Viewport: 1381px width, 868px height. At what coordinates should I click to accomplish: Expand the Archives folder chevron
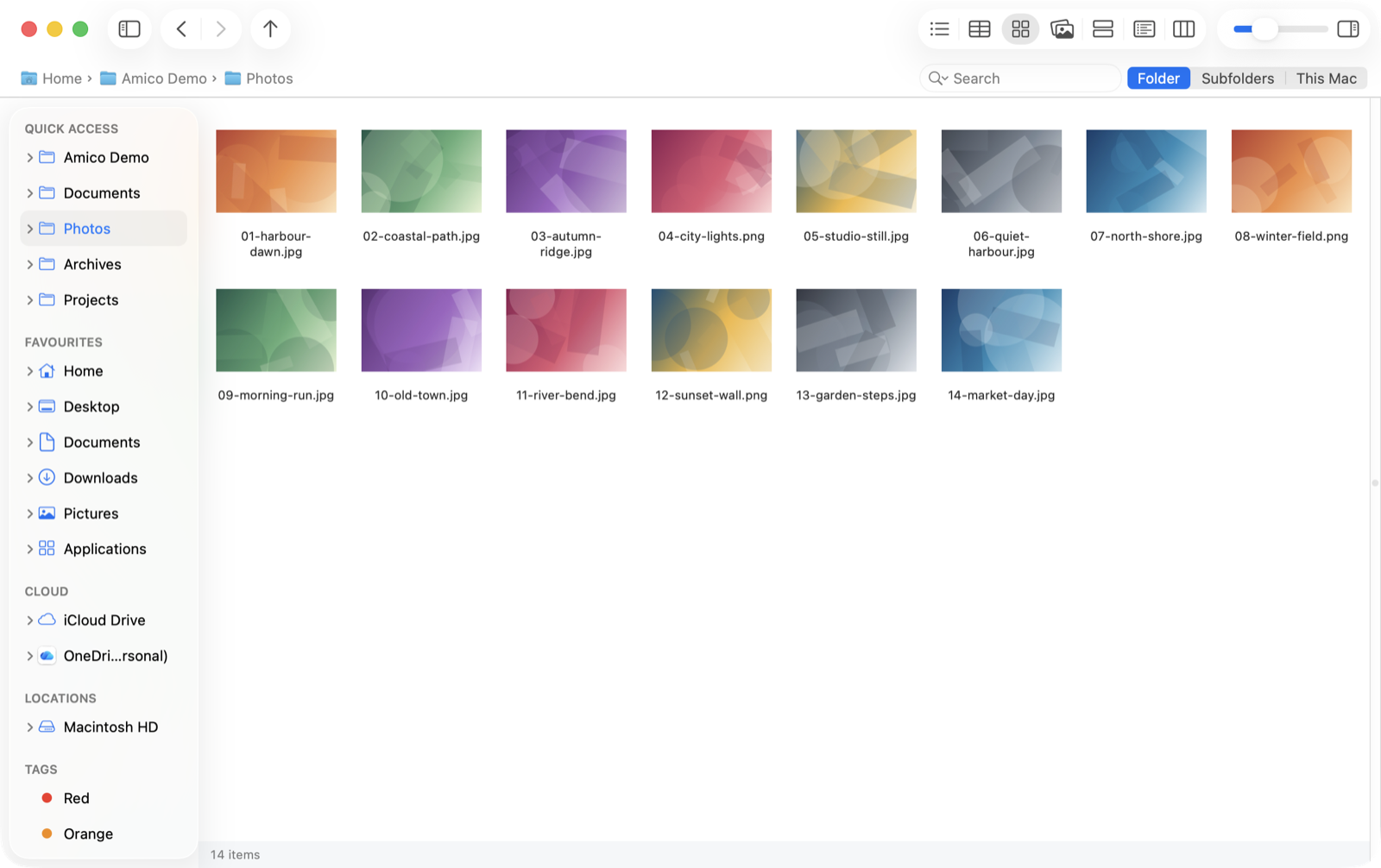click(30, 264)
